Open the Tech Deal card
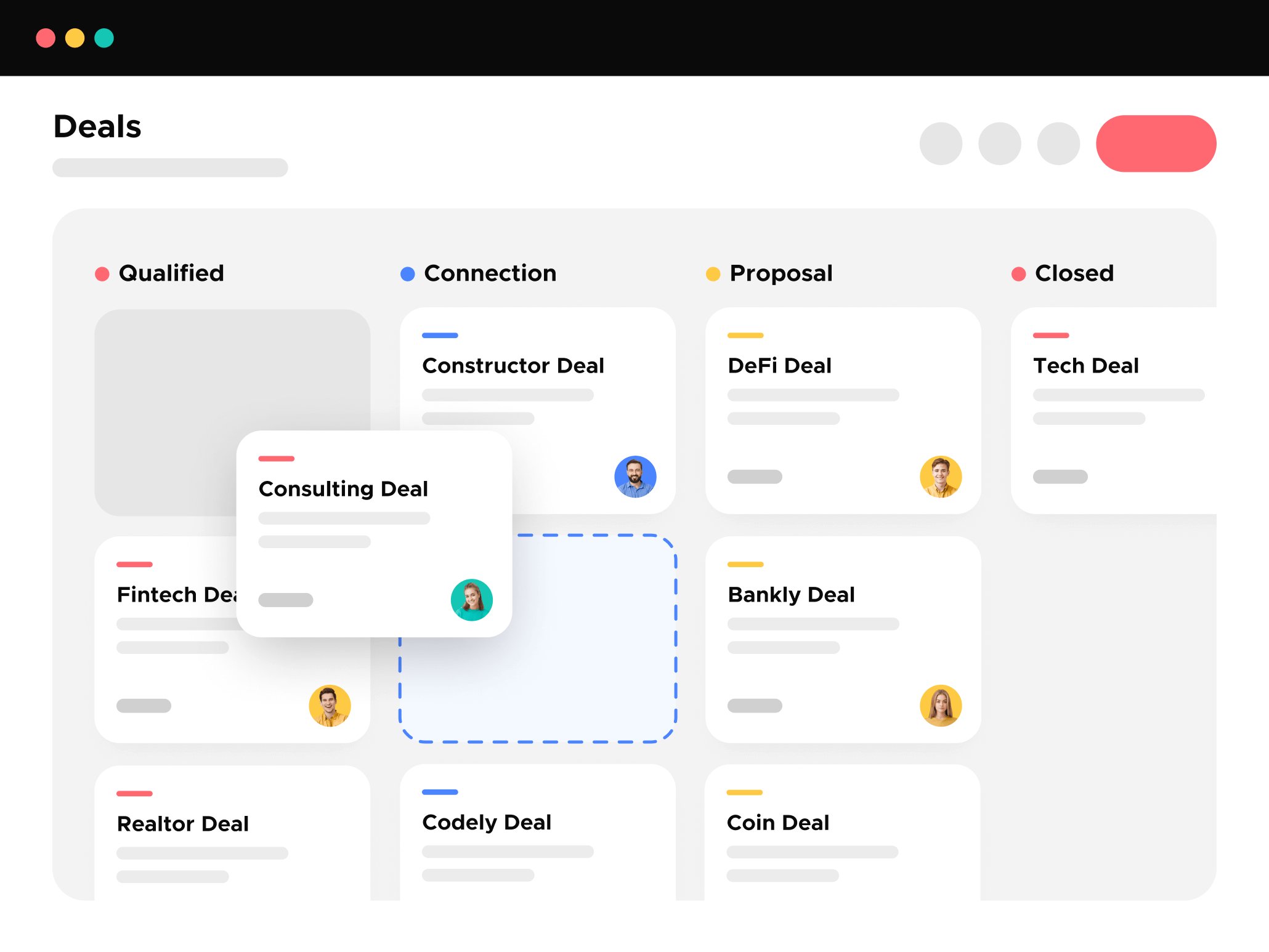1269x952 pixels. click(1085, 366)
